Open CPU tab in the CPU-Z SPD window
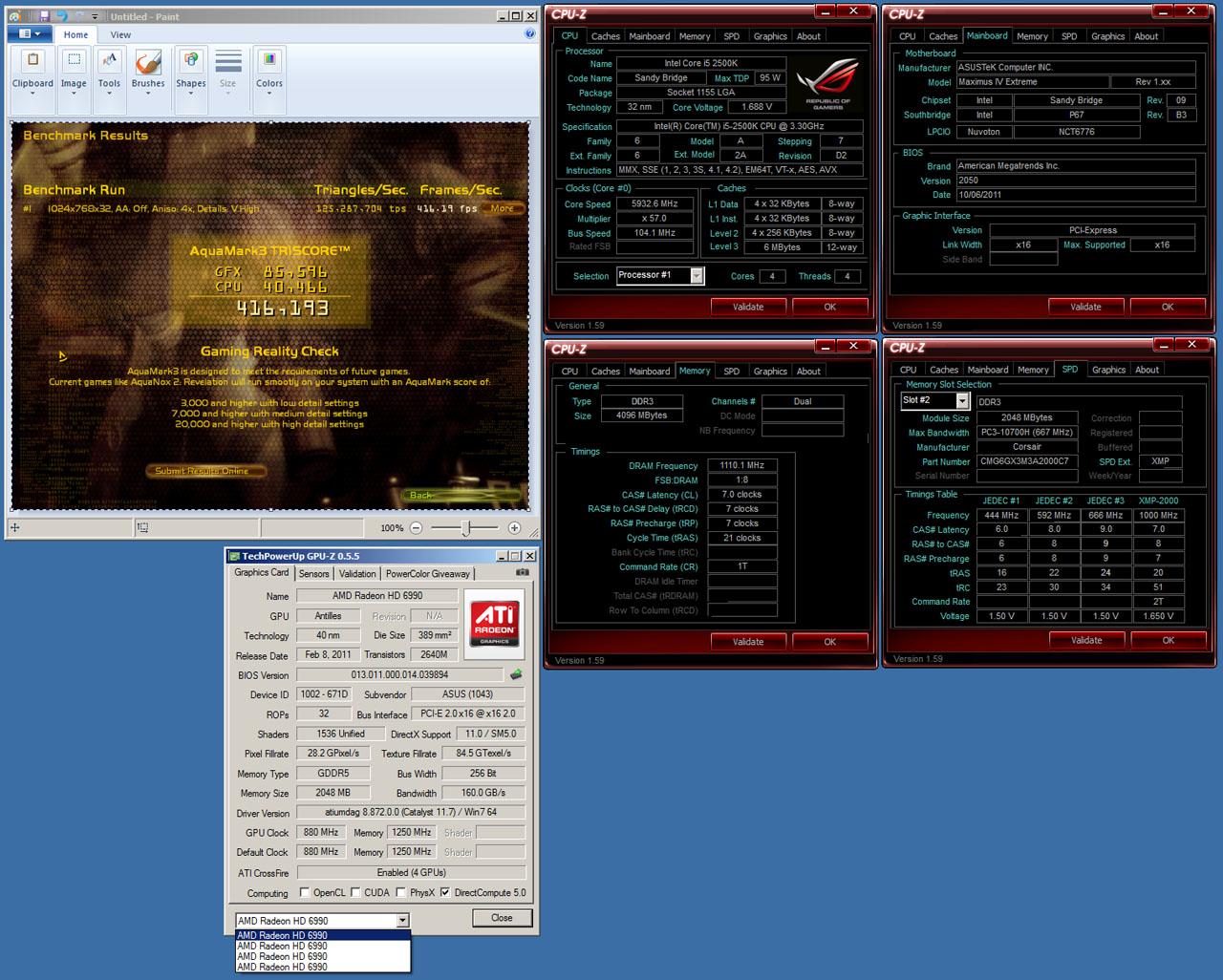Image resolution: width=1223 pixels, height=980 pixels. 909,370
